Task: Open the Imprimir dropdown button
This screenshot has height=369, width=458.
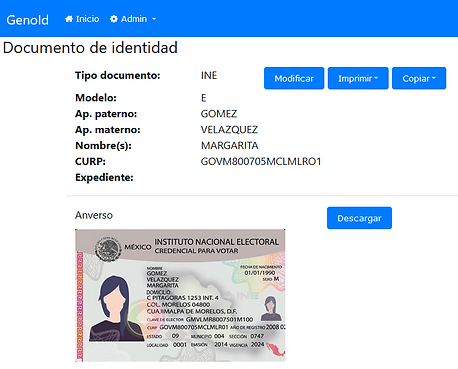Action: (358, 78)
